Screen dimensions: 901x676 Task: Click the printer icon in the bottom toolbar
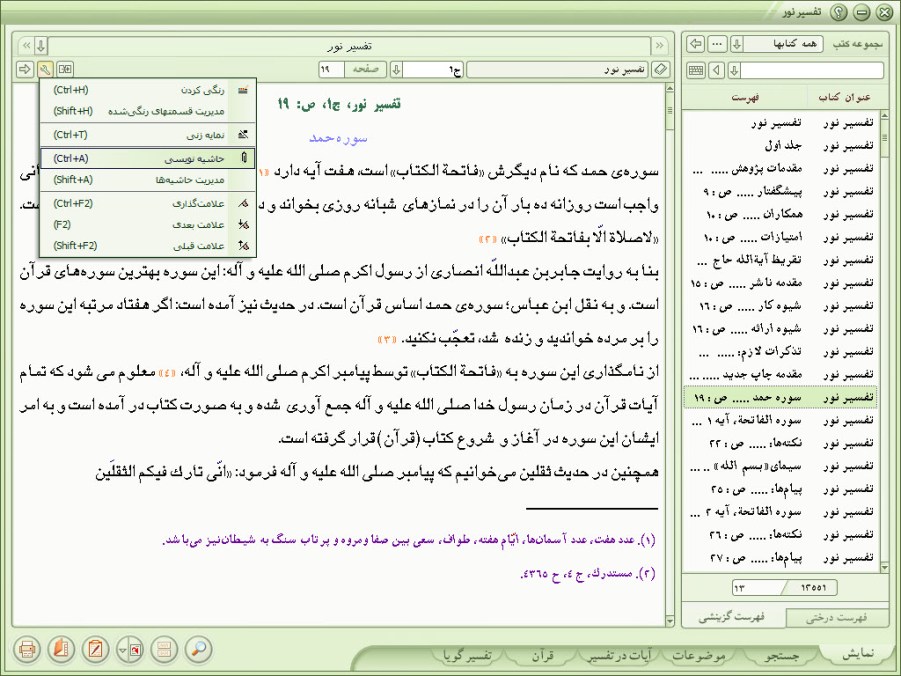[x=26, y=650]
